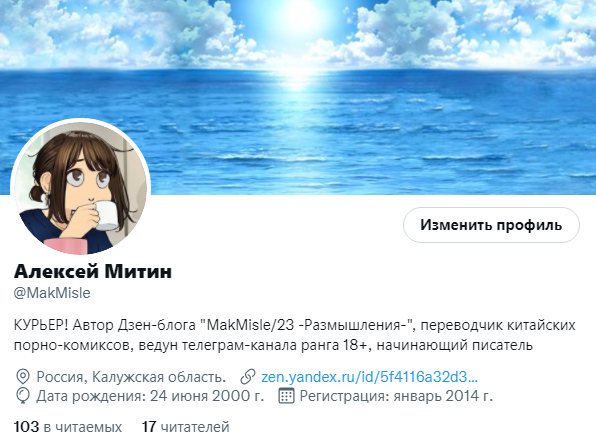Click the birthday balloon icon
Screen dimensions: 596x437
[23, 396]
